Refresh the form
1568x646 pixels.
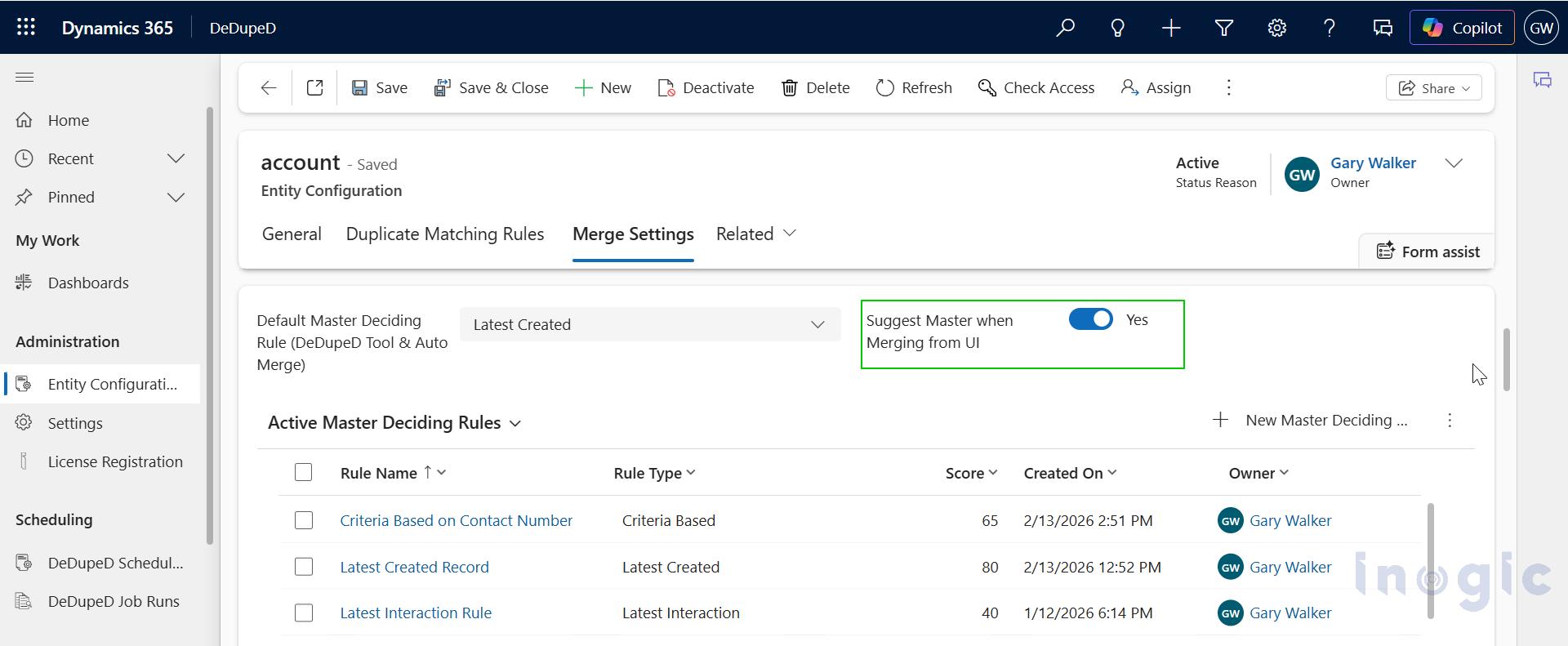click(x=914, y=87)
